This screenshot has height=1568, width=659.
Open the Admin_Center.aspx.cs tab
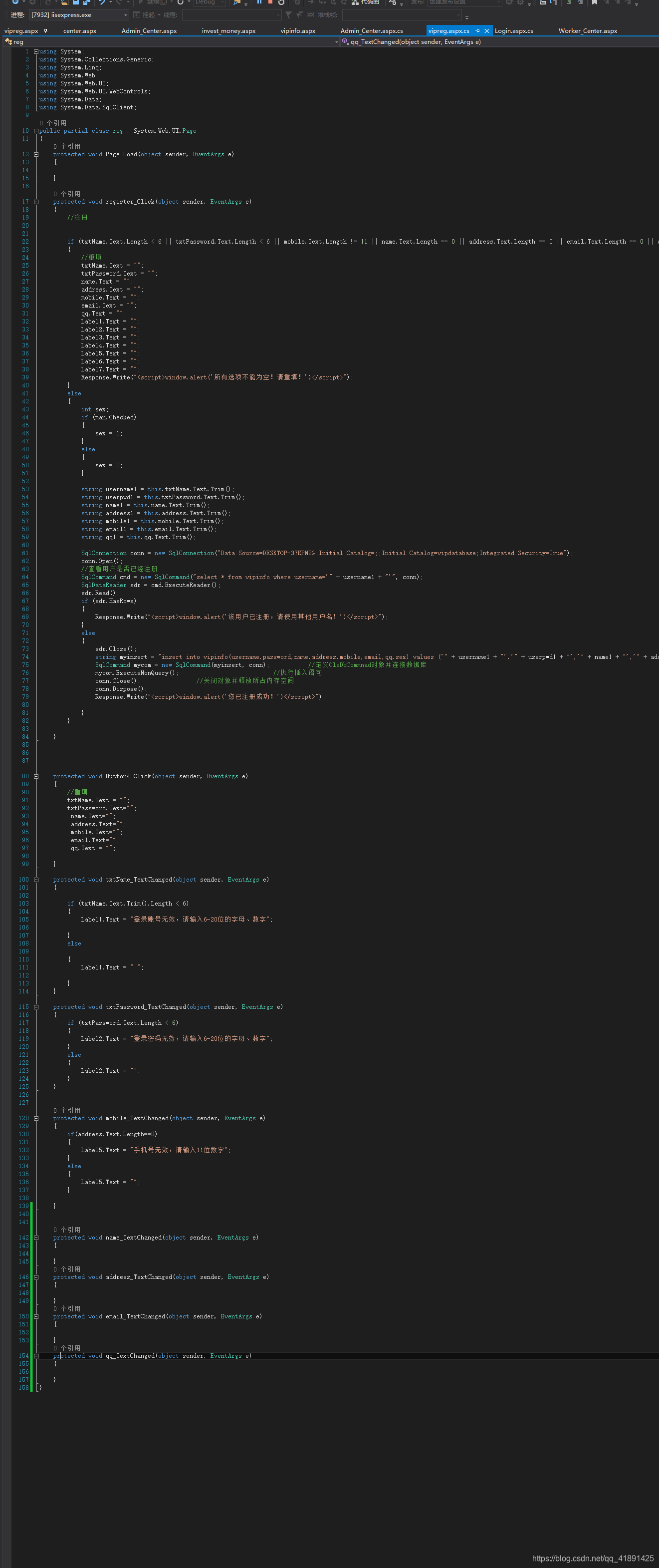click(372, 30)
